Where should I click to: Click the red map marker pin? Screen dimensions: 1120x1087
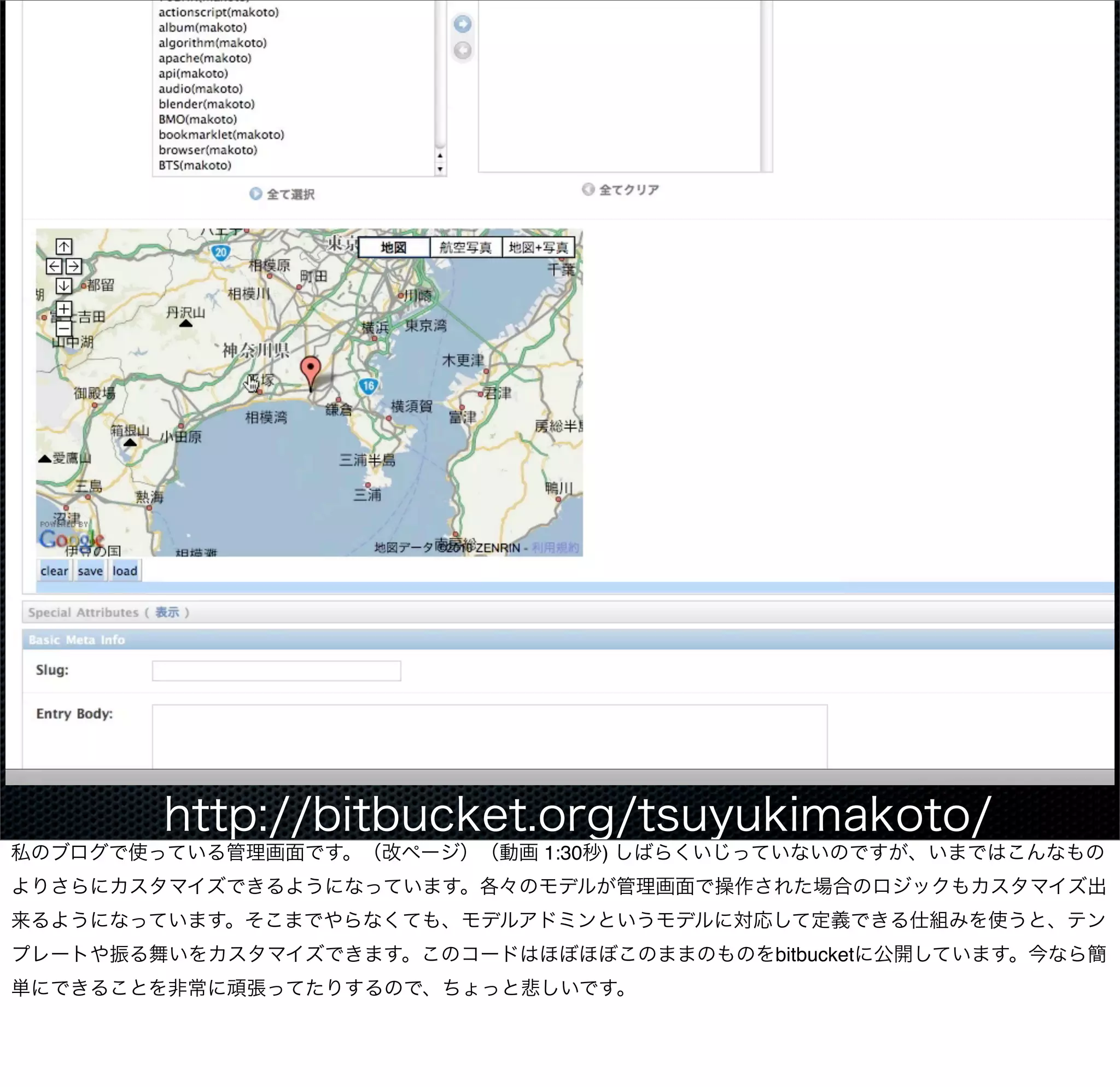point(310,374)
